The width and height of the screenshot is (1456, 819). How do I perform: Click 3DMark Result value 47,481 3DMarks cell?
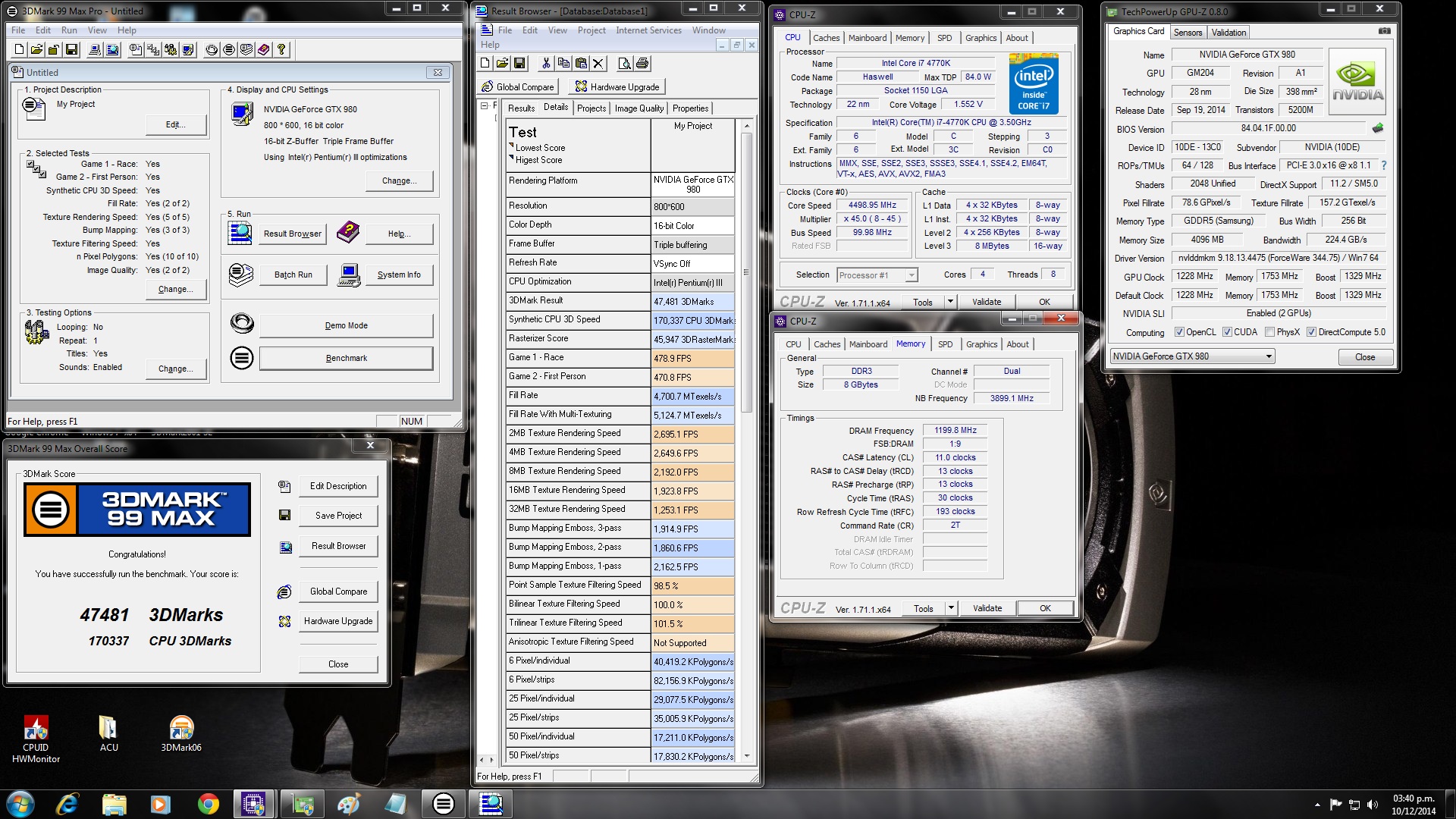point(692,301)
